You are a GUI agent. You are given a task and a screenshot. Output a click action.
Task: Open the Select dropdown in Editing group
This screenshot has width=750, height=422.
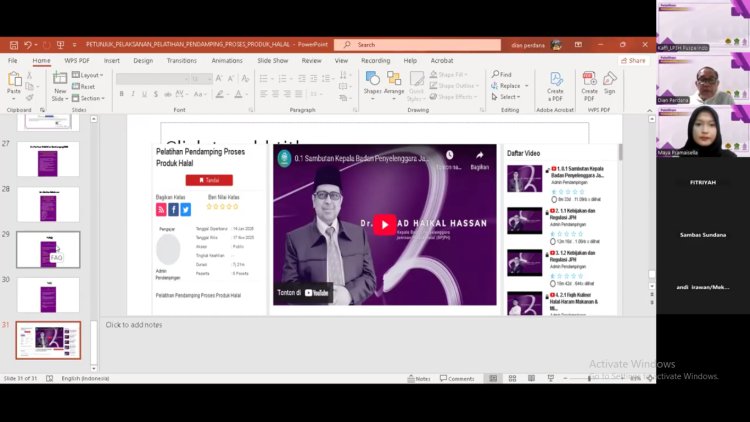point(508,97)
